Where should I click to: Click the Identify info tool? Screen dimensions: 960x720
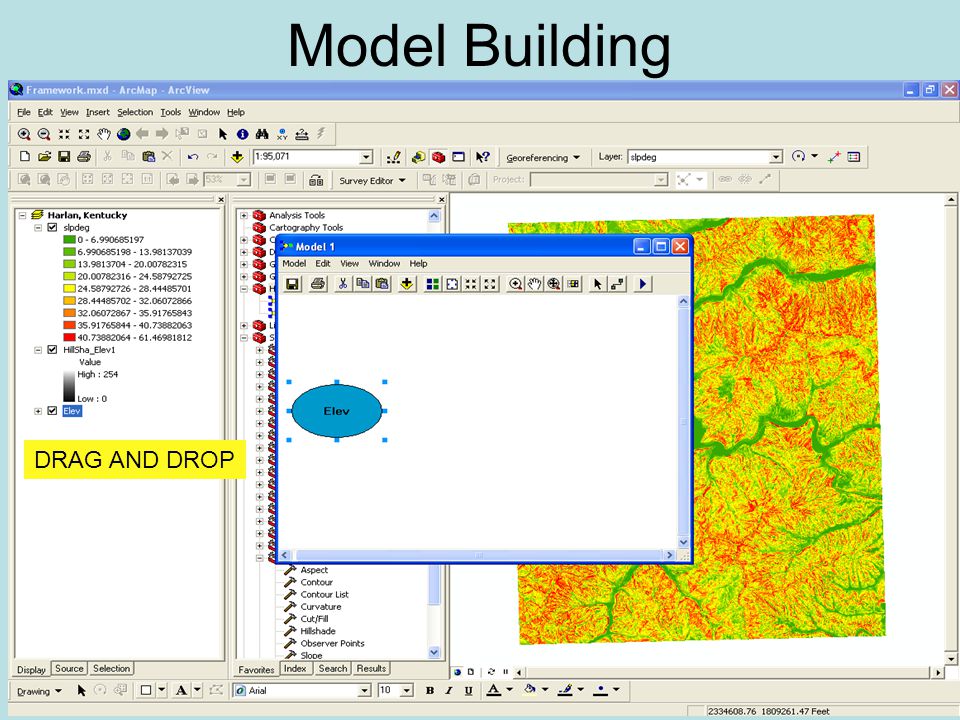(x=242, y=134)
